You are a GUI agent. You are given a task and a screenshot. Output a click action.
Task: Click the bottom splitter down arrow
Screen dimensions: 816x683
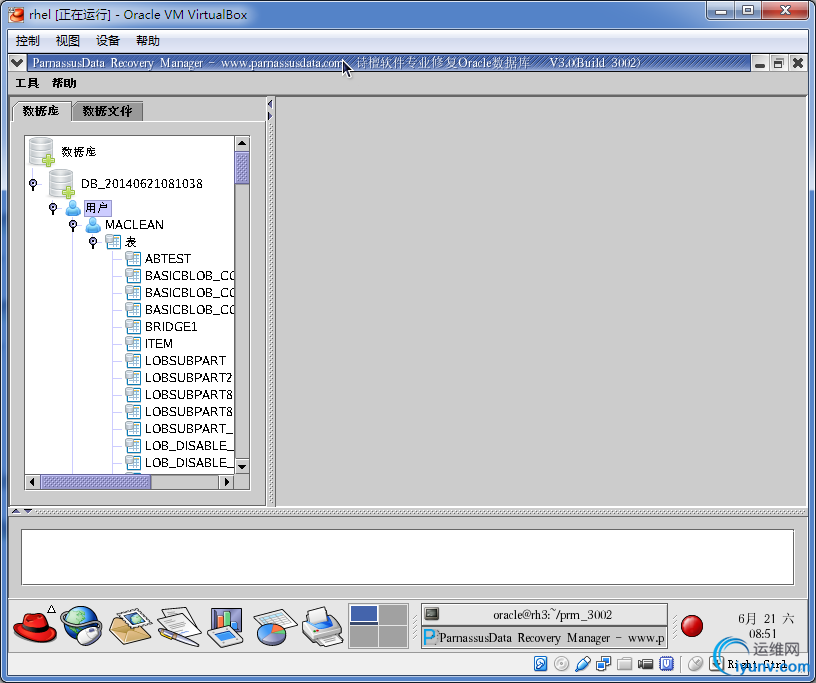tap(28, 511)
